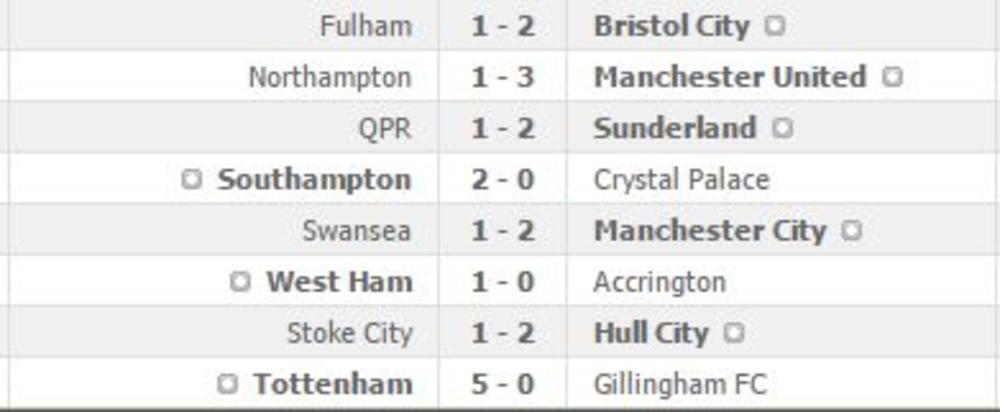Open the 5 - 0 Tottenham match score
This screenshot has height=412, width=1000.
pyautogui.click(x=503, y=384)
